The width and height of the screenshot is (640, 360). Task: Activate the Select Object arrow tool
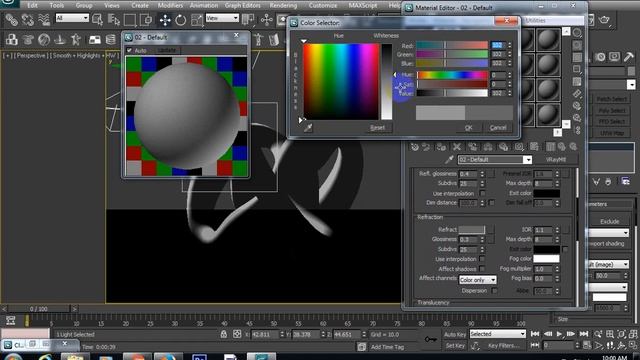coord(98,19)
